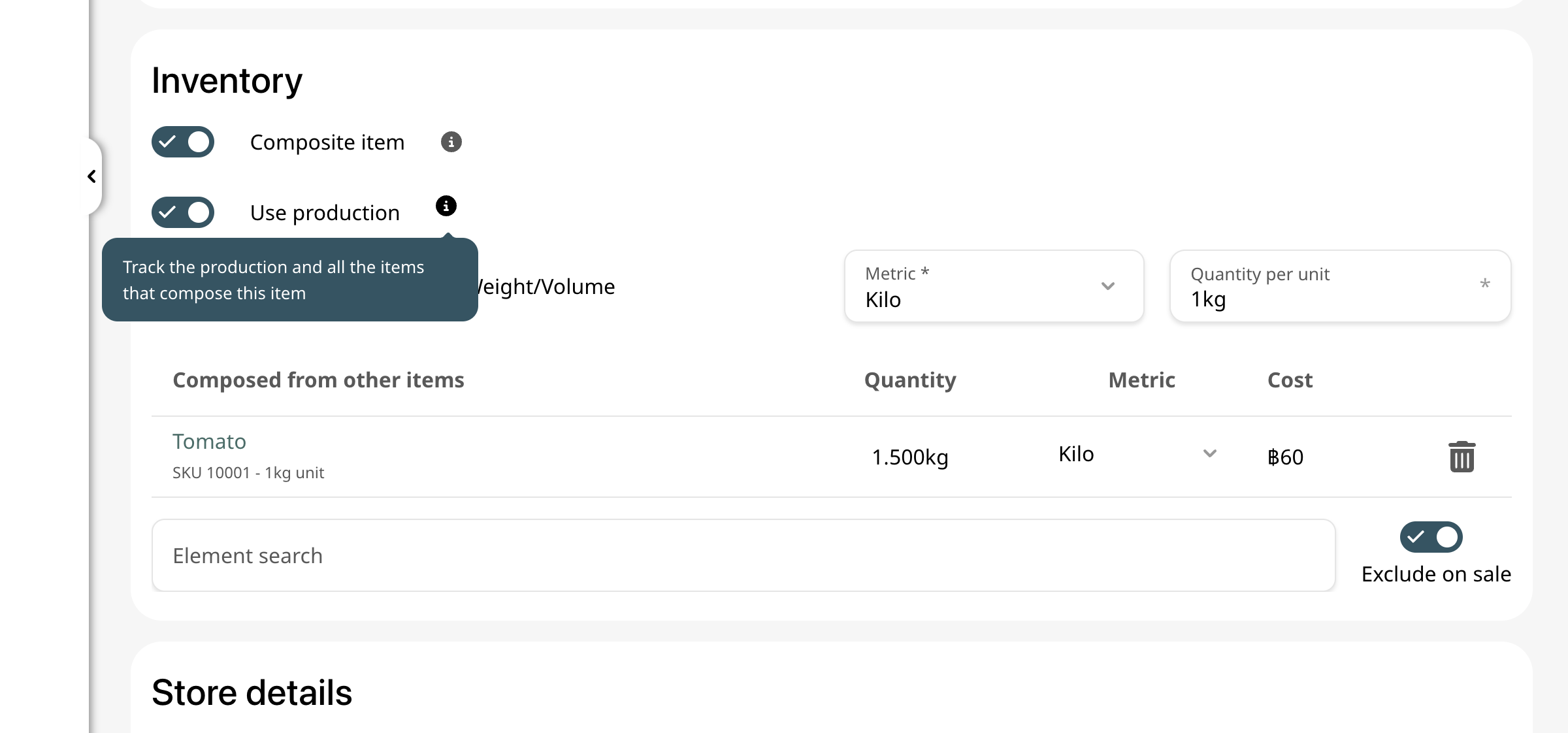The height and width of the screenshot is (733, 1568).
Task: Toggle the Exclude on sale switch
Action: [1431, 537]
